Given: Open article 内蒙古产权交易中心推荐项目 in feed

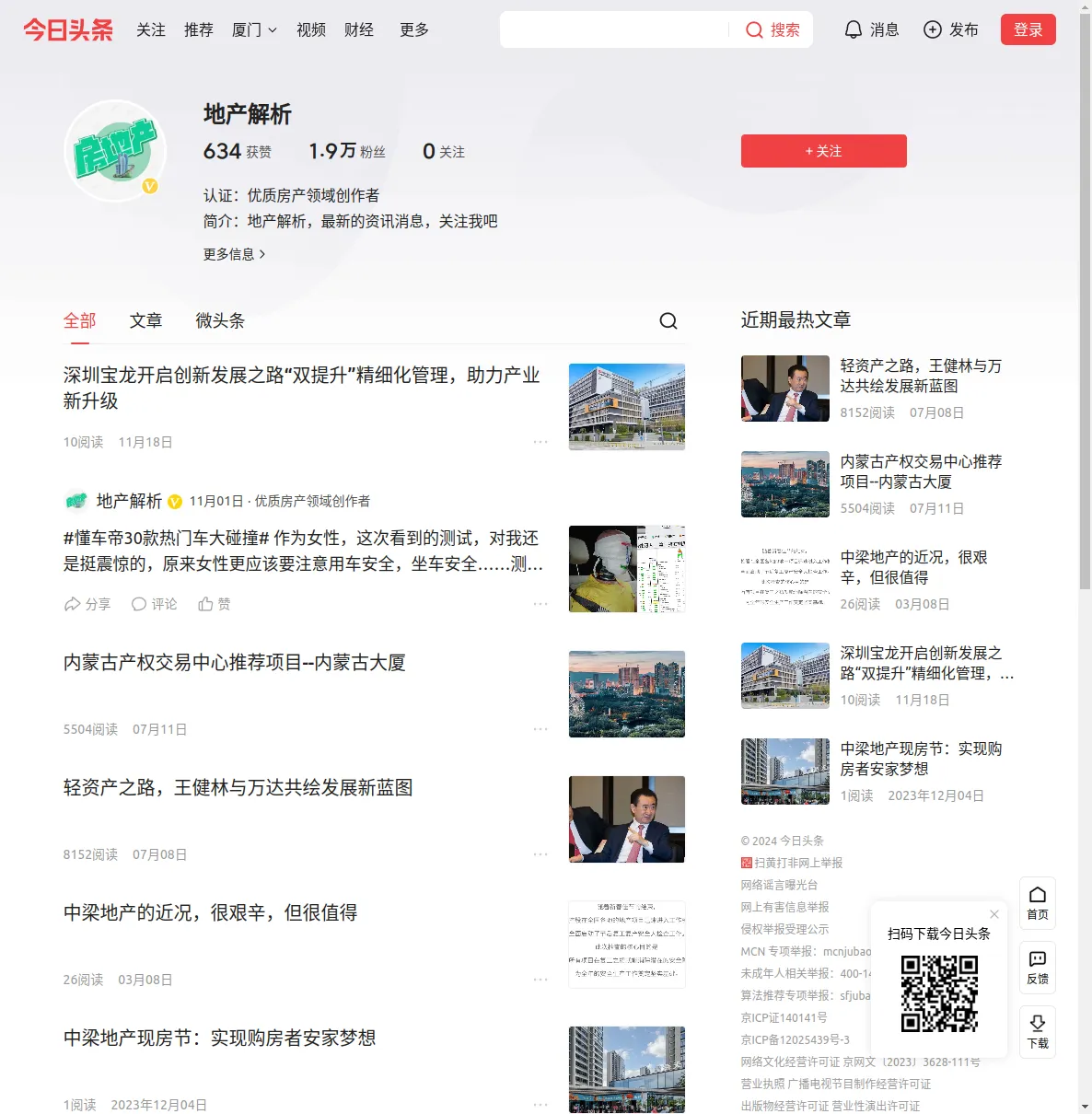Looking at the screenshot, I should [235, 663].
